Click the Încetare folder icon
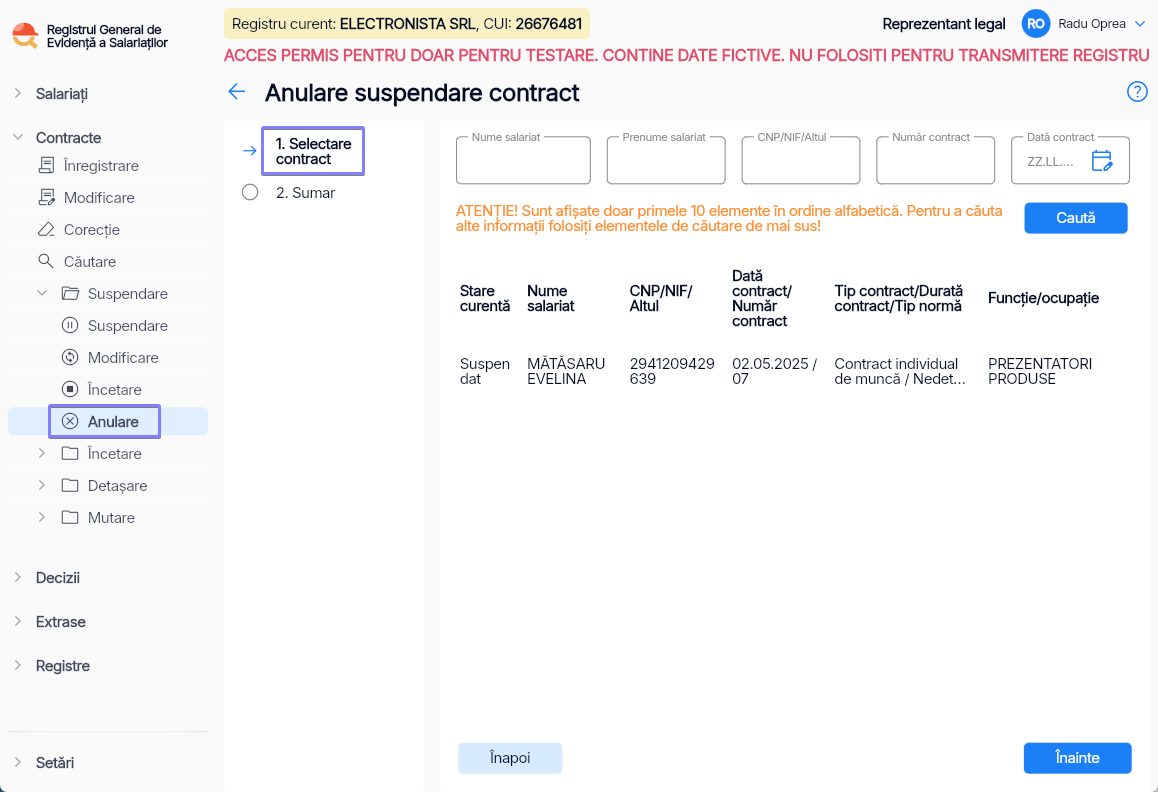The width and height of the screenshot is (1158, 792). tap(70, 453)
